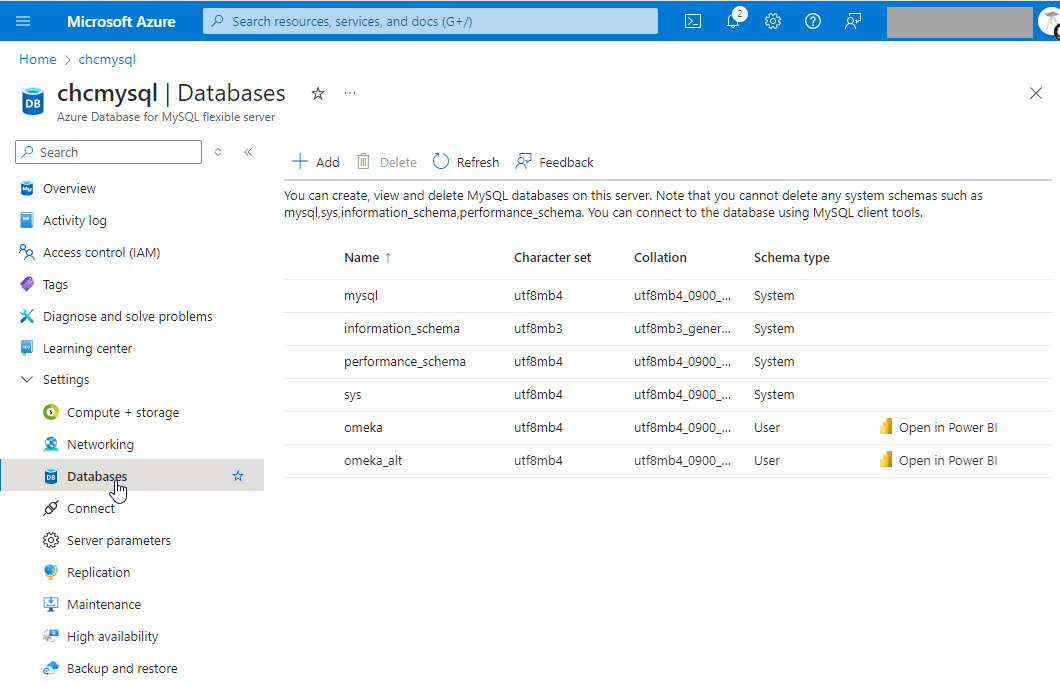Click the Tags icon
Screen dimensions: 1060x683
(x=27, y=284)
